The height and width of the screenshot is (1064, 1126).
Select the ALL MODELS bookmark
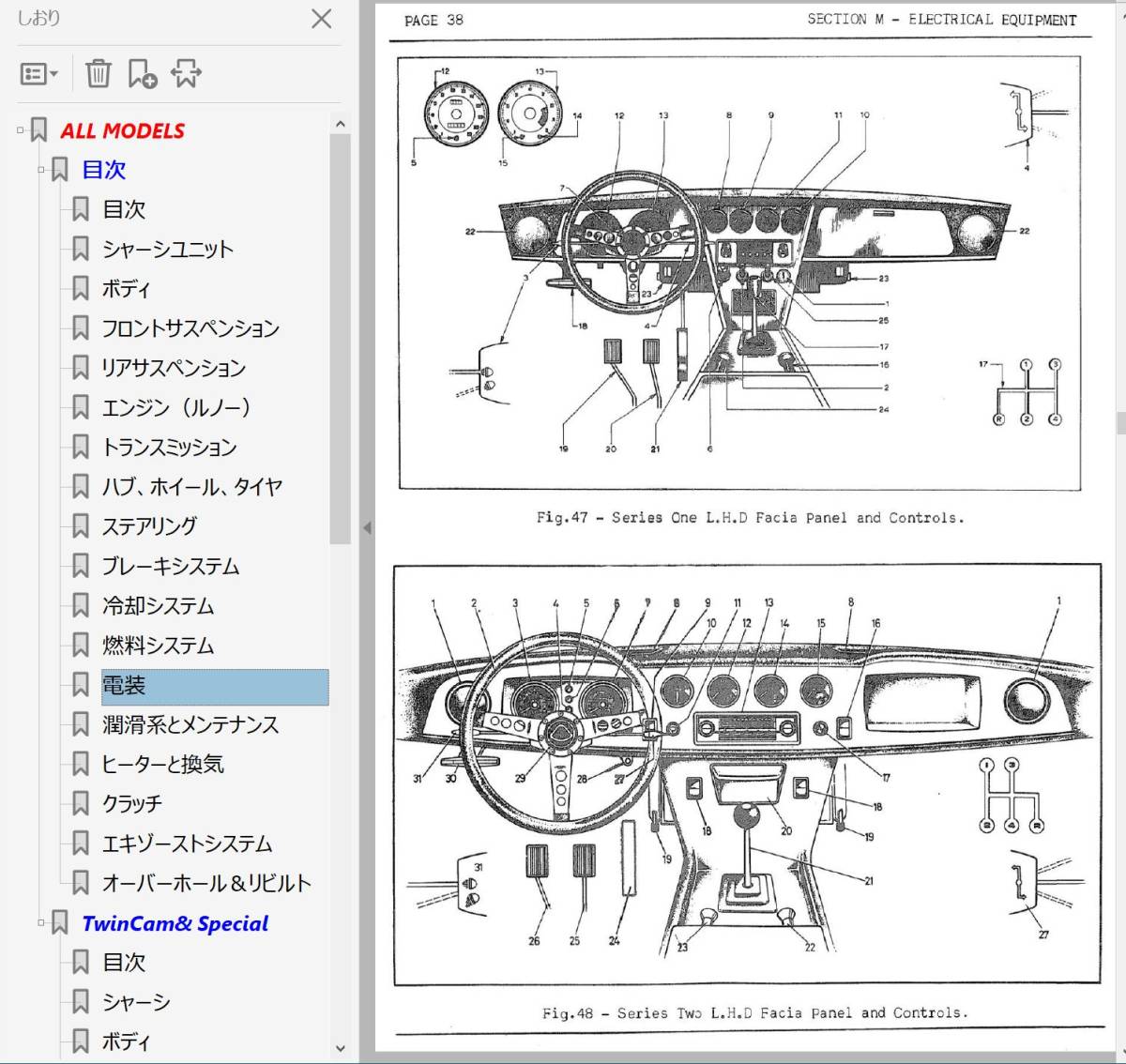[123, 130]
